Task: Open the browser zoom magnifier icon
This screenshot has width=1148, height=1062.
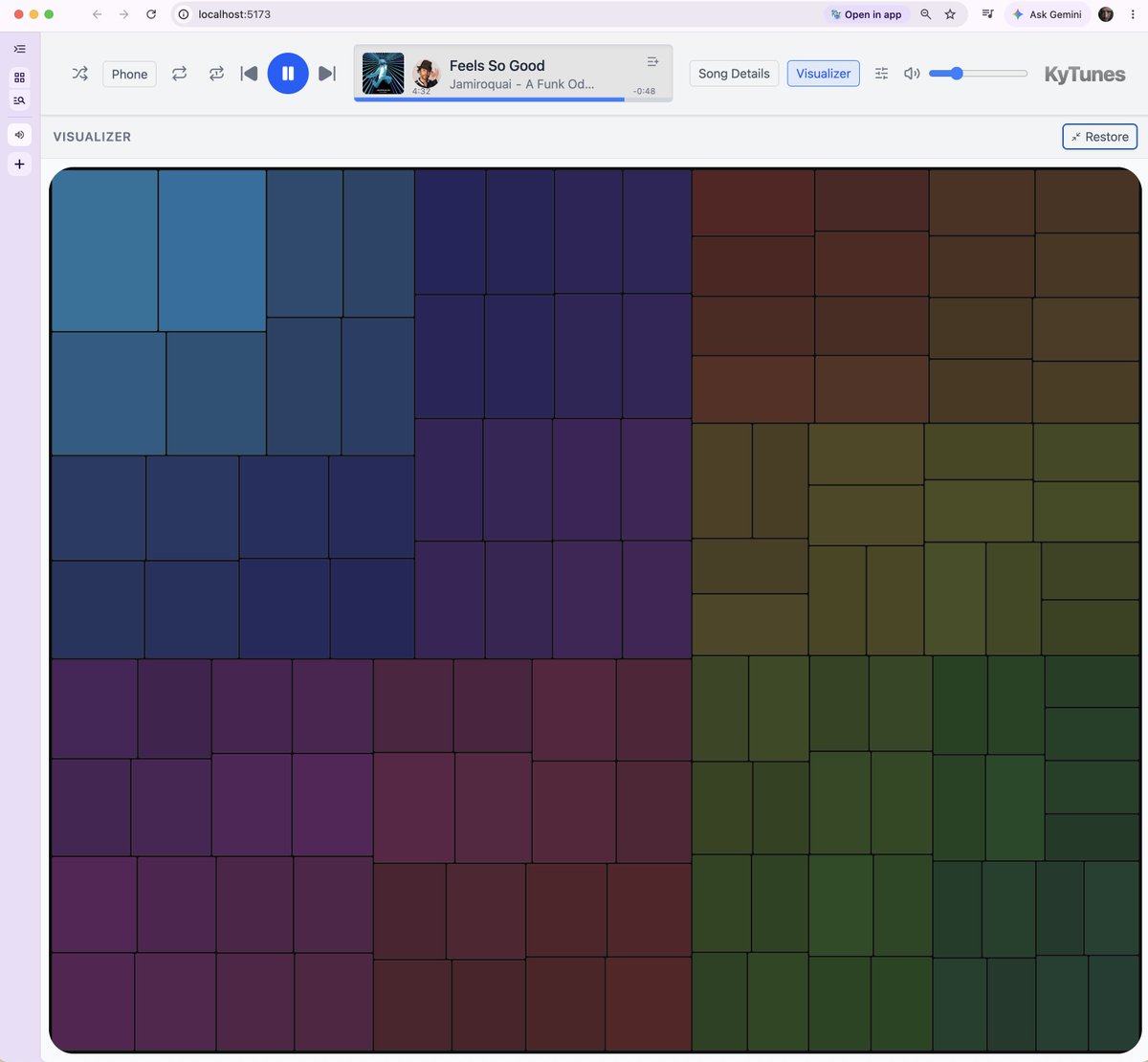Action: tap(925, 14)
